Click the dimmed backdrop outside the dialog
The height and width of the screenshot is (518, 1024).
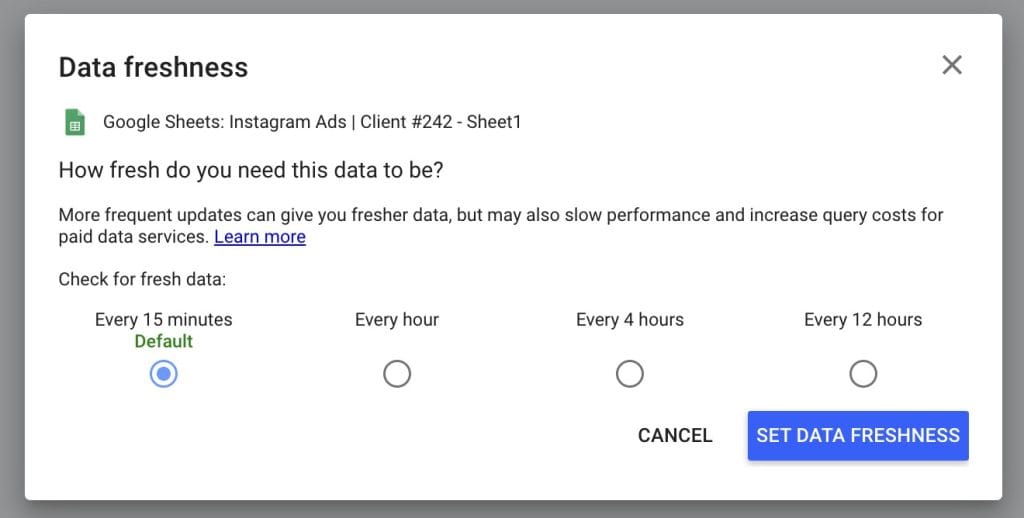click(1012, 260)
